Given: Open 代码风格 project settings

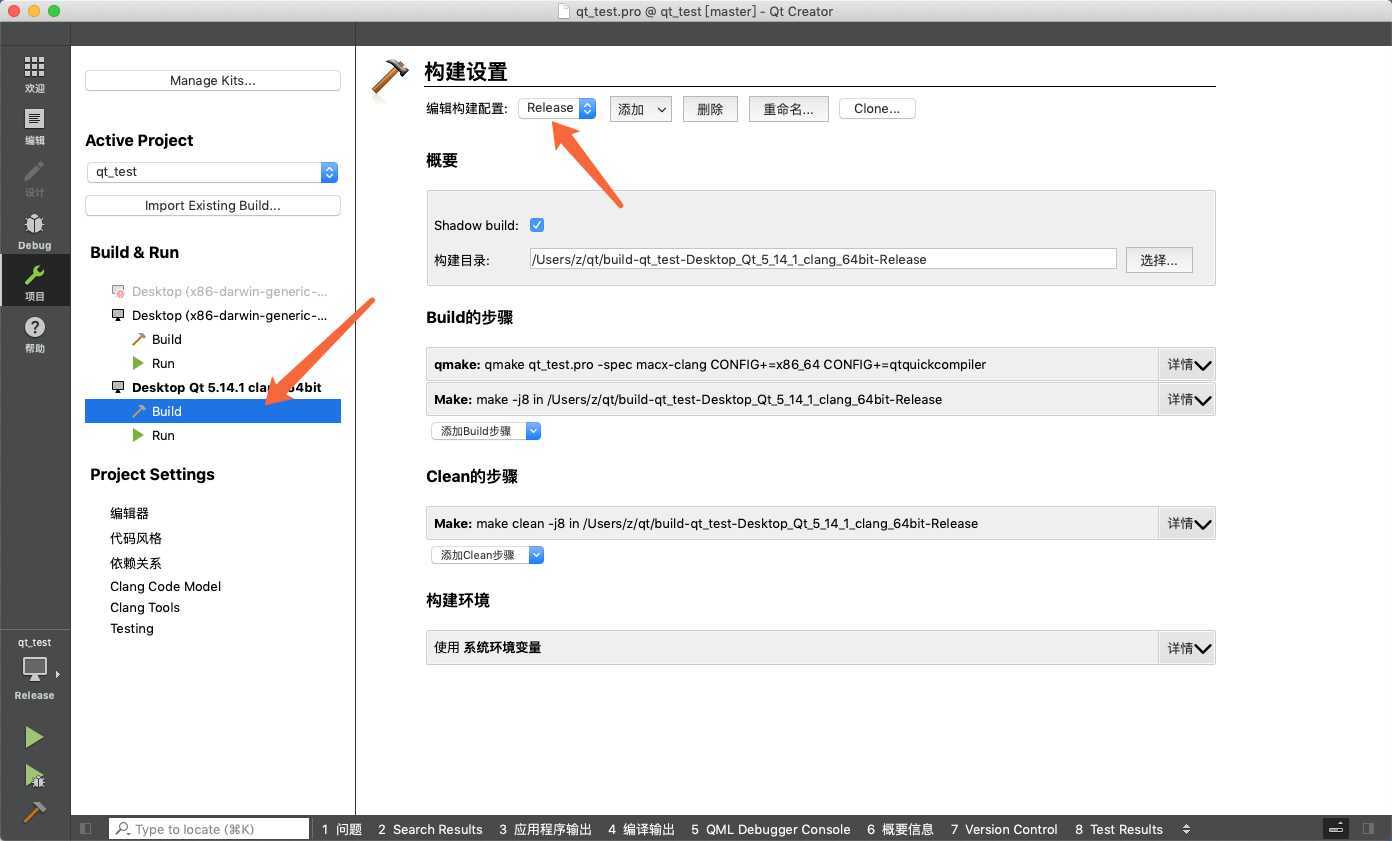Looking at the screenshot, I should [135, 538].
